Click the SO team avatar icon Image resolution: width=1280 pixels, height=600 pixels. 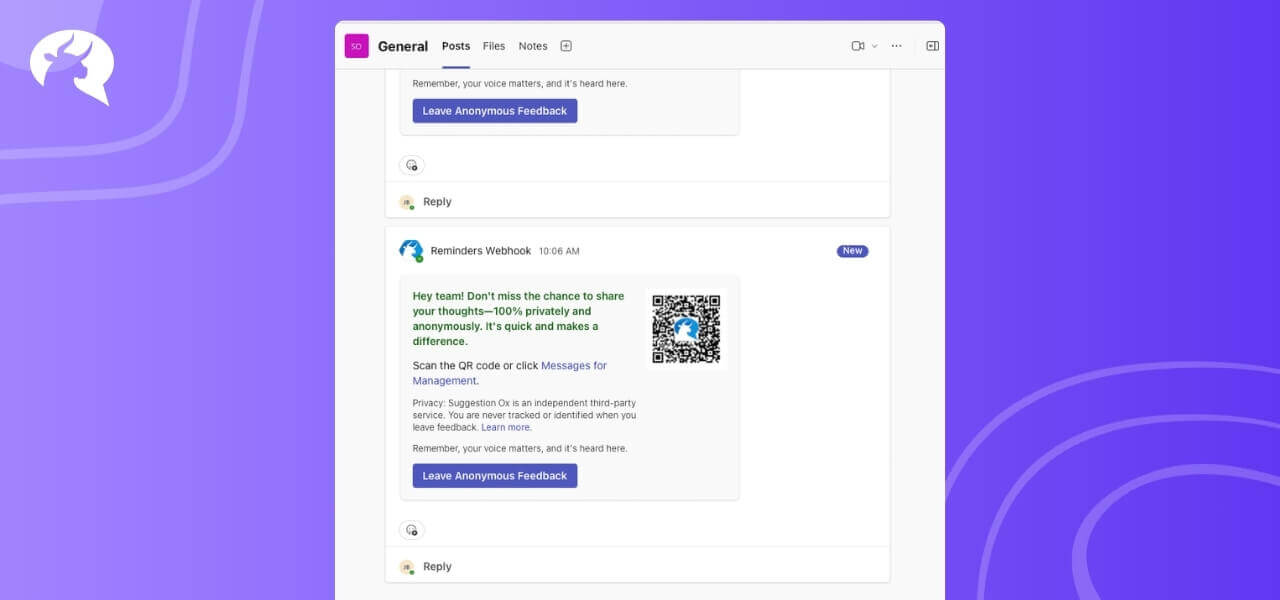(x=356, y=46)
